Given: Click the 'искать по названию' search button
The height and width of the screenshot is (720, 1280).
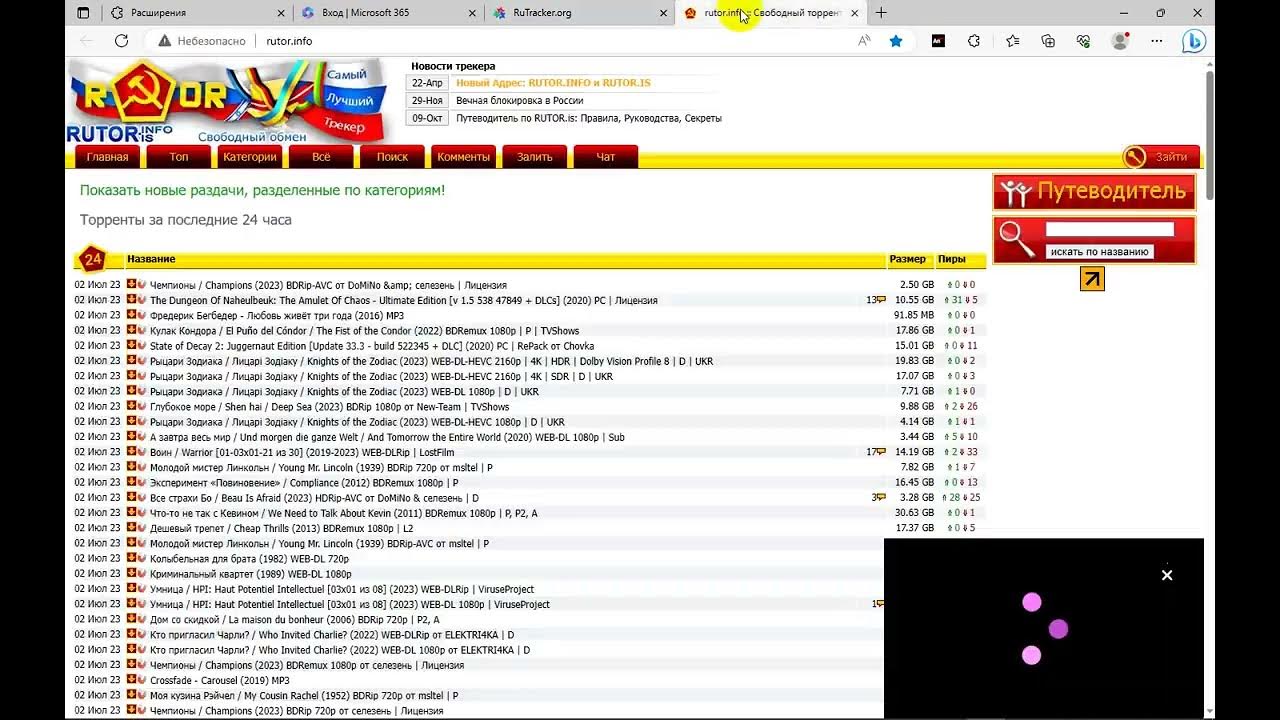Looking at the screenshot, I should click(x=1099, y=252).
